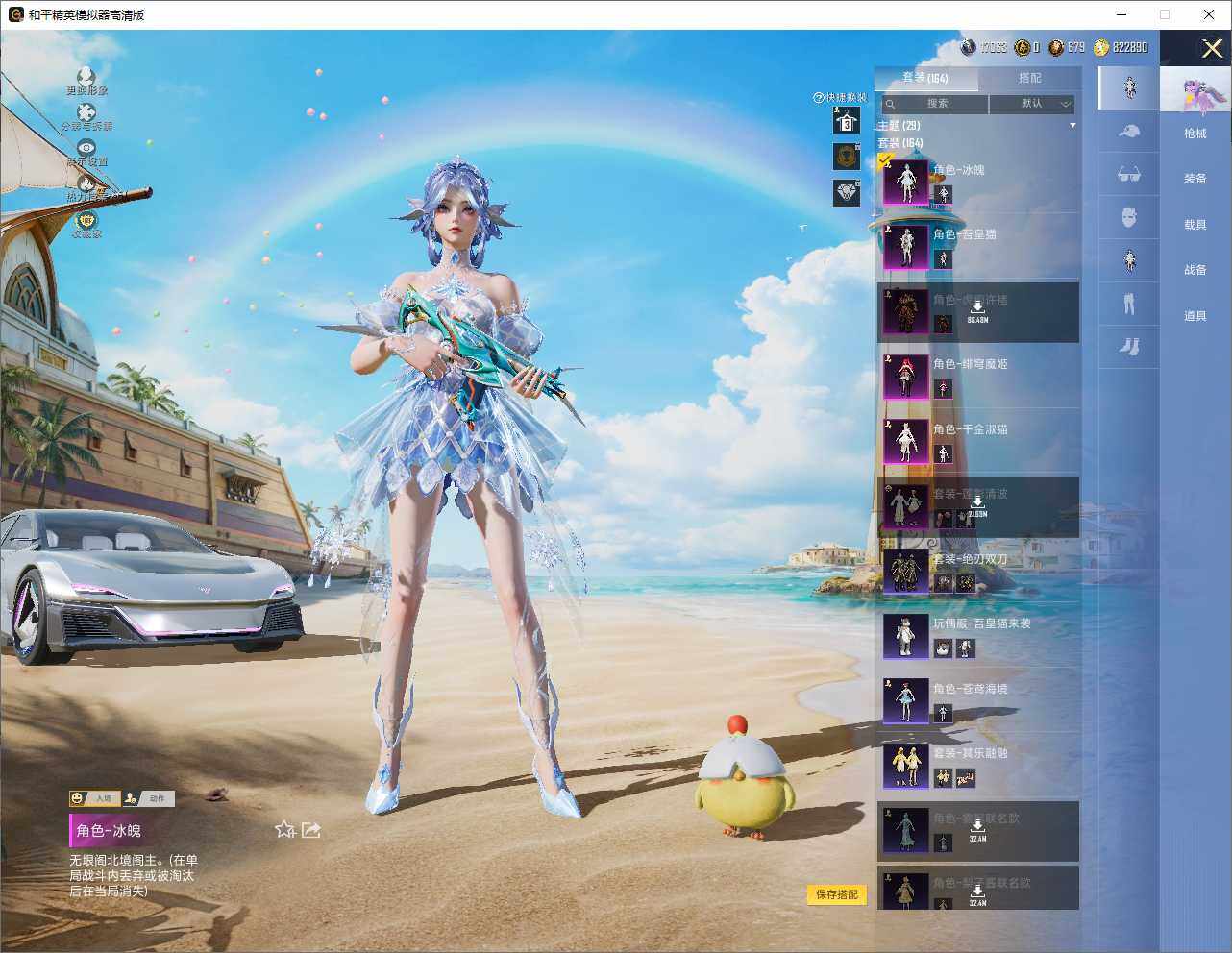Image resolution: width=1232 pixels, height=953 pixels.
Task: Switch to the 战备 tab
Action: point(1195,270)
